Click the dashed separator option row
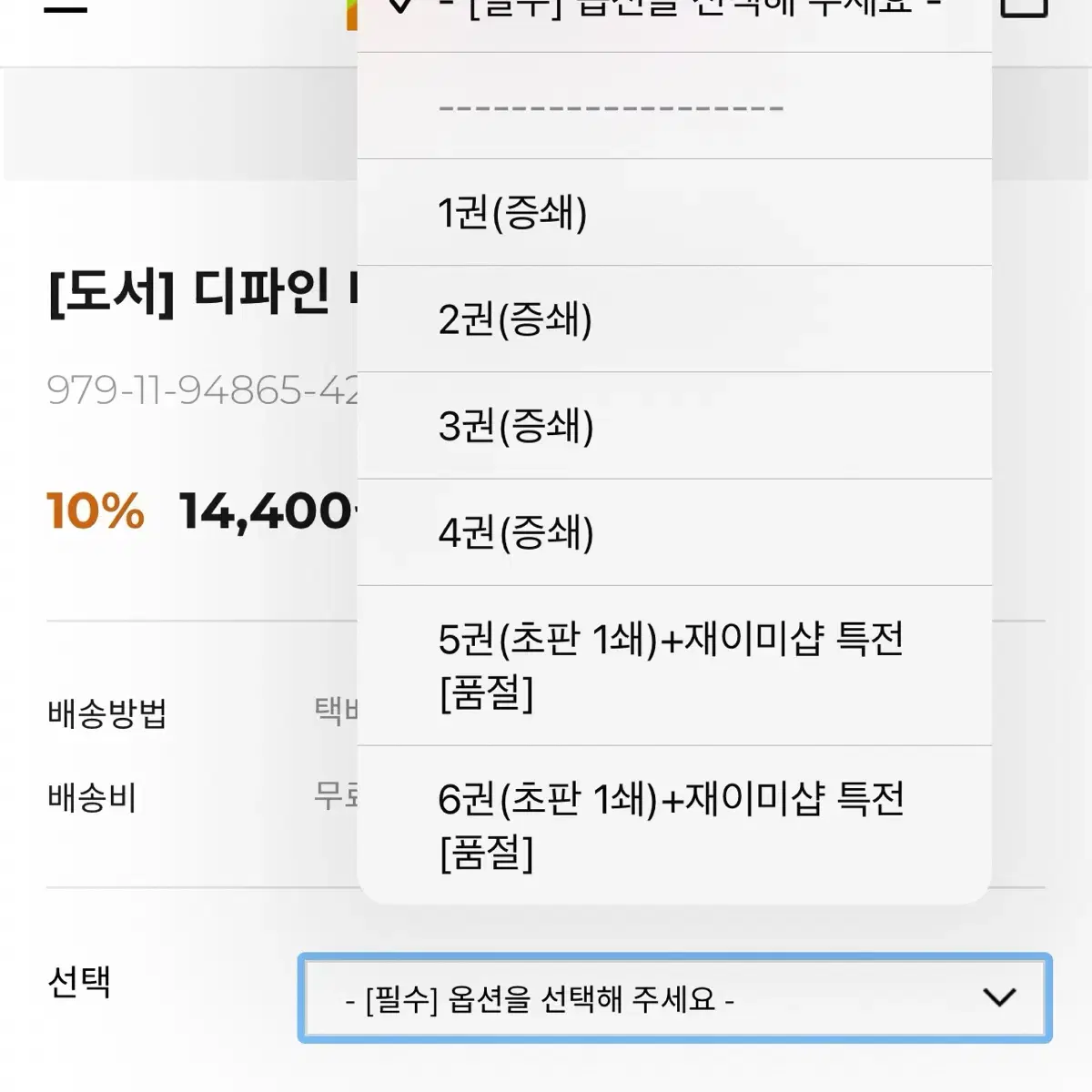The height and width of the screenshot is (1092, 1092). (x=673, y=107)
